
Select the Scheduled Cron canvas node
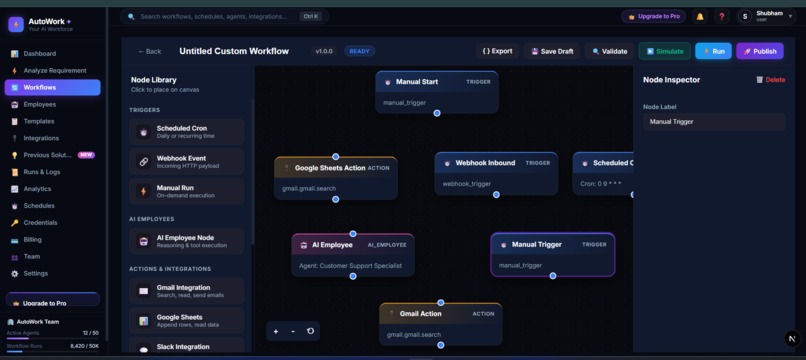coord(603,173)
